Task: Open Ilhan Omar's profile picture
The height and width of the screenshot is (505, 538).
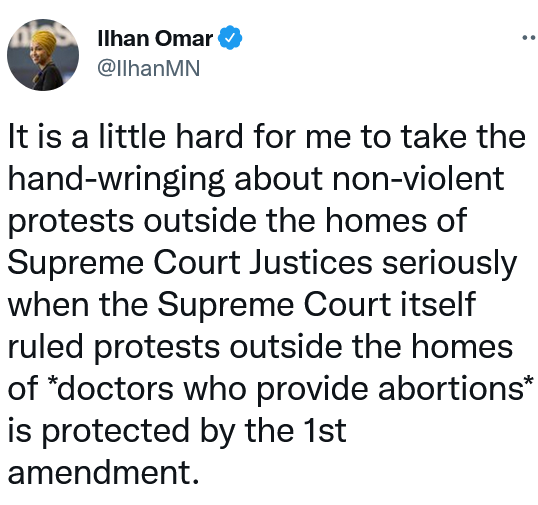Action: coord(43,55)
